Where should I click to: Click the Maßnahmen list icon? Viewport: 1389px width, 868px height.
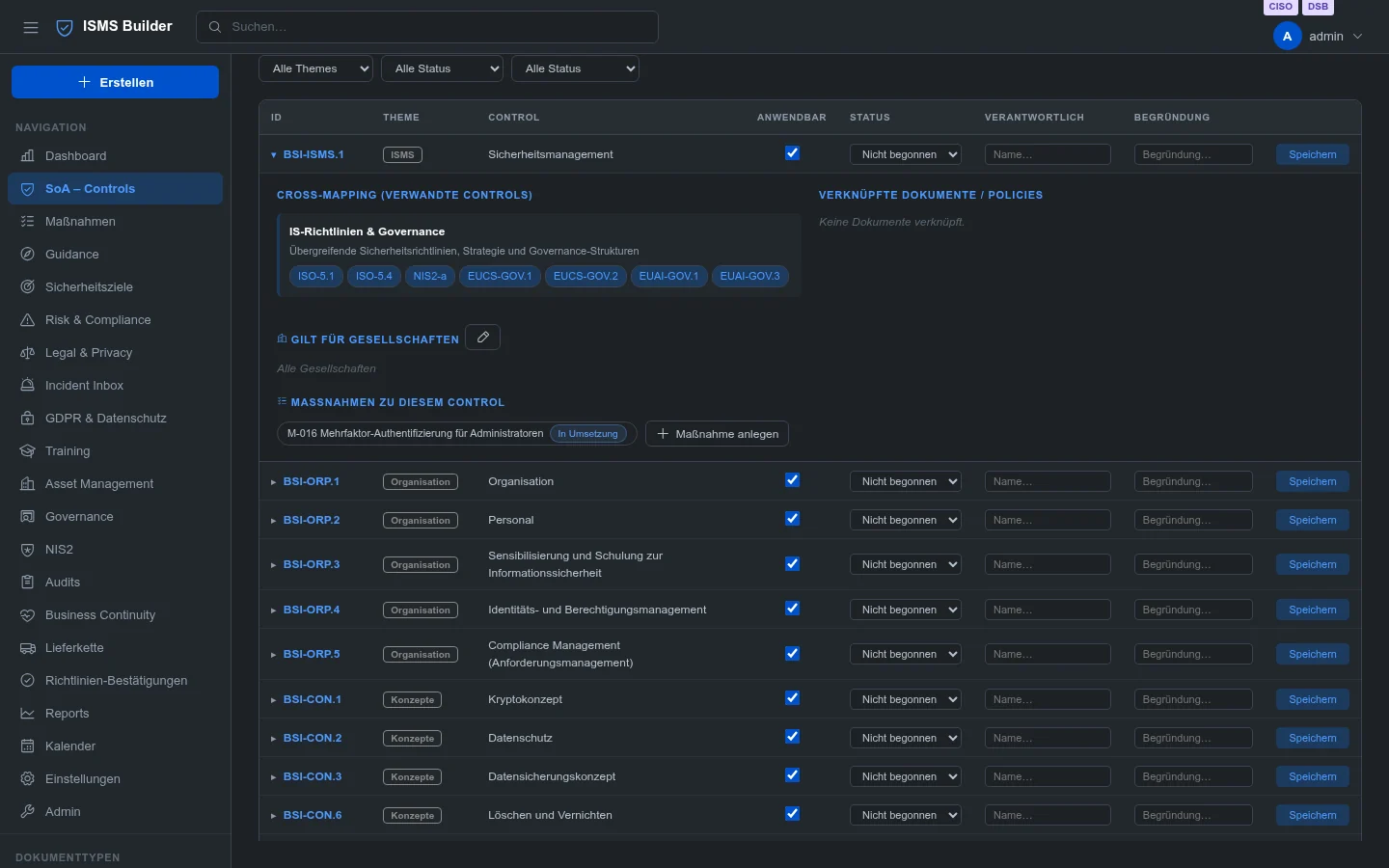pos(27,222)
